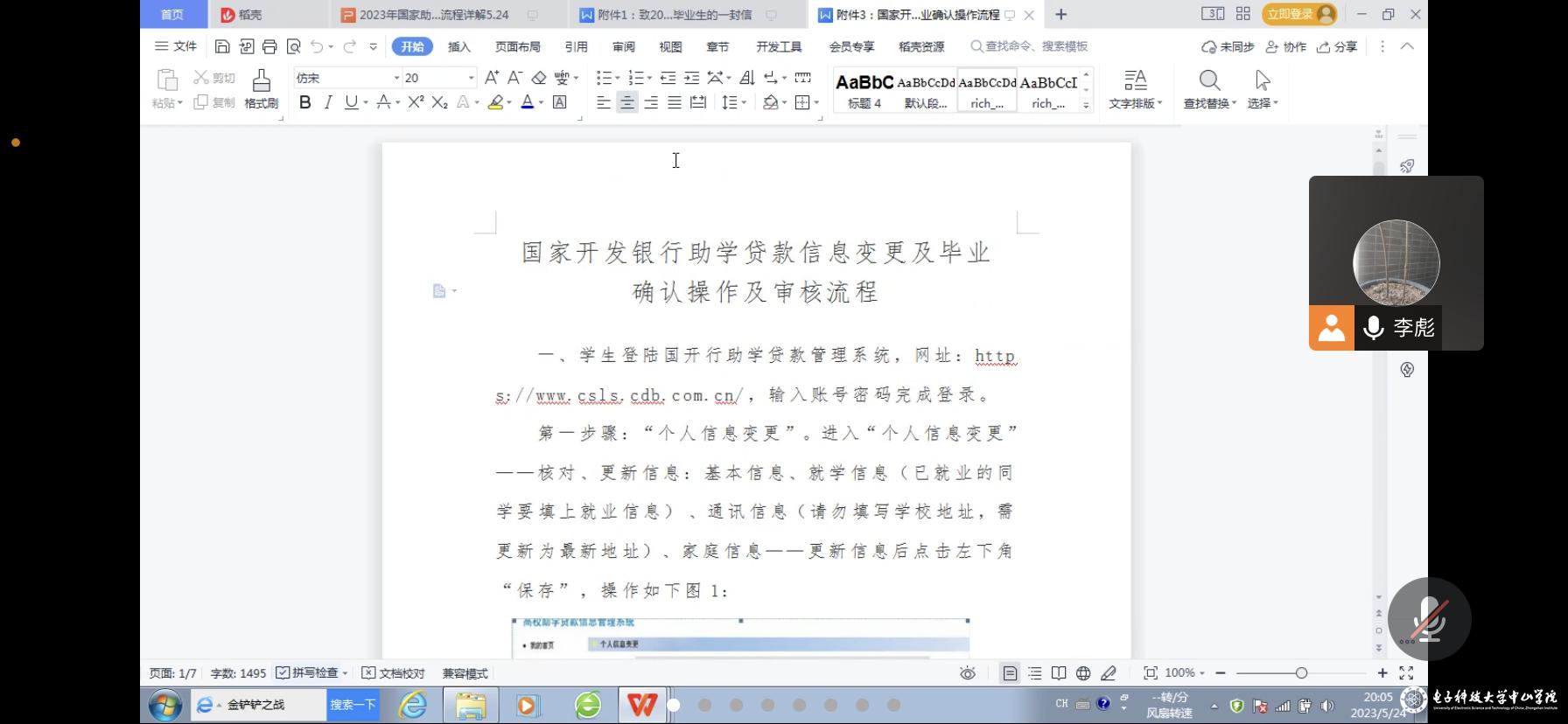This screenshot has height=724, width=1568.
Task: Toggle center alignment button
Action: pyautogui.click(x=627, y=102)
